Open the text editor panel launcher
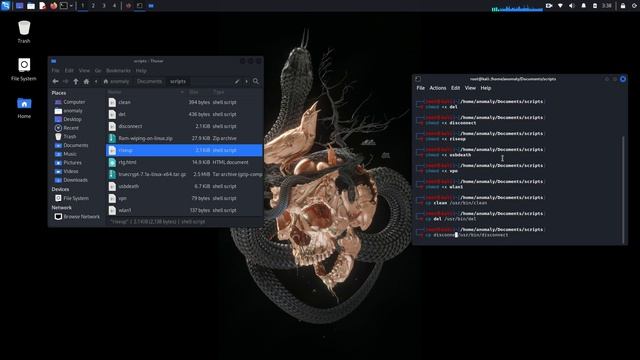The height and width of the screenshot is (360, 640). tap(42, 6)
